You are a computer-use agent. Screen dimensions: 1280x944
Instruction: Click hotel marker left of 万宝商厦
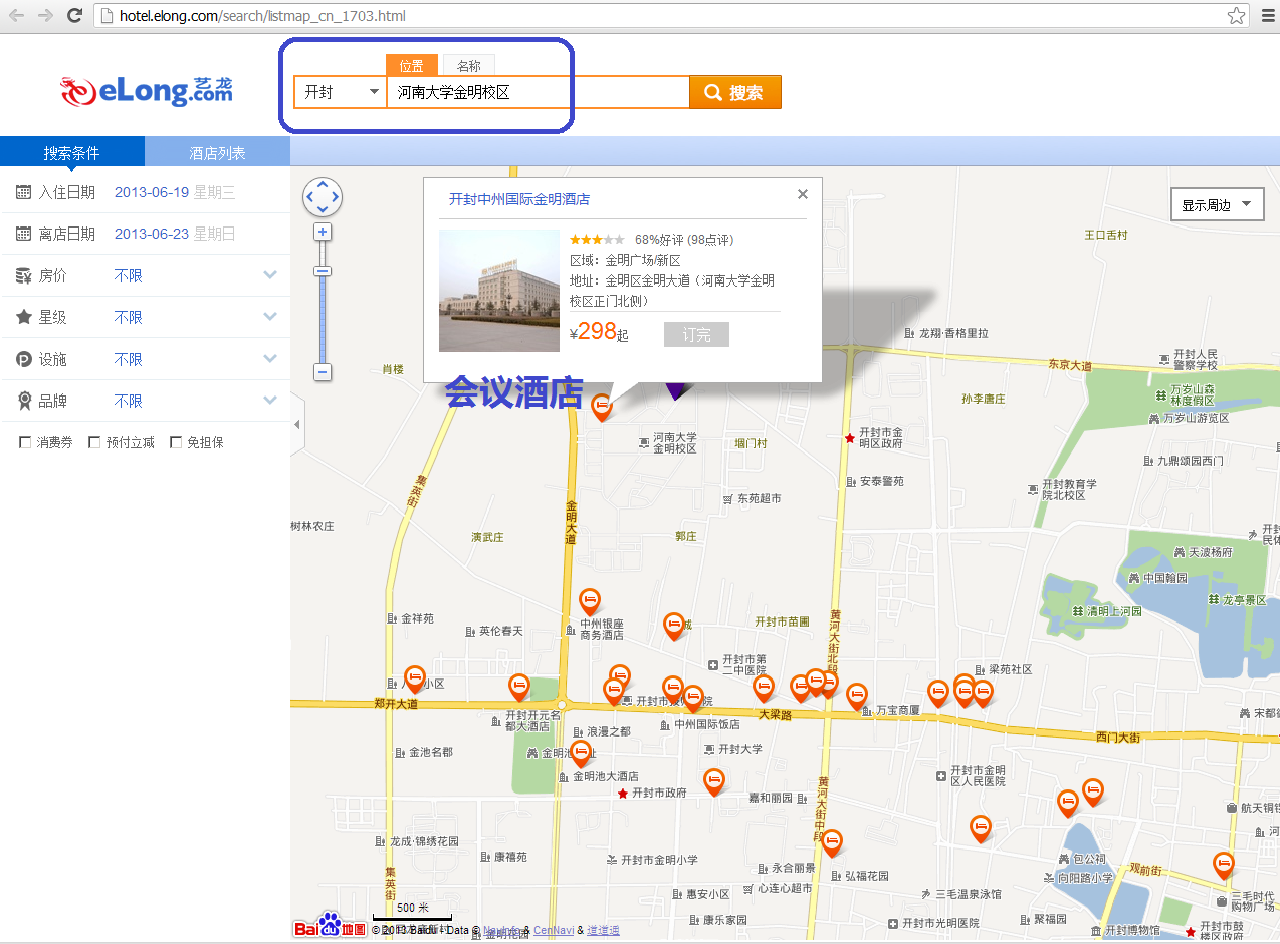(x=856, y=696)
